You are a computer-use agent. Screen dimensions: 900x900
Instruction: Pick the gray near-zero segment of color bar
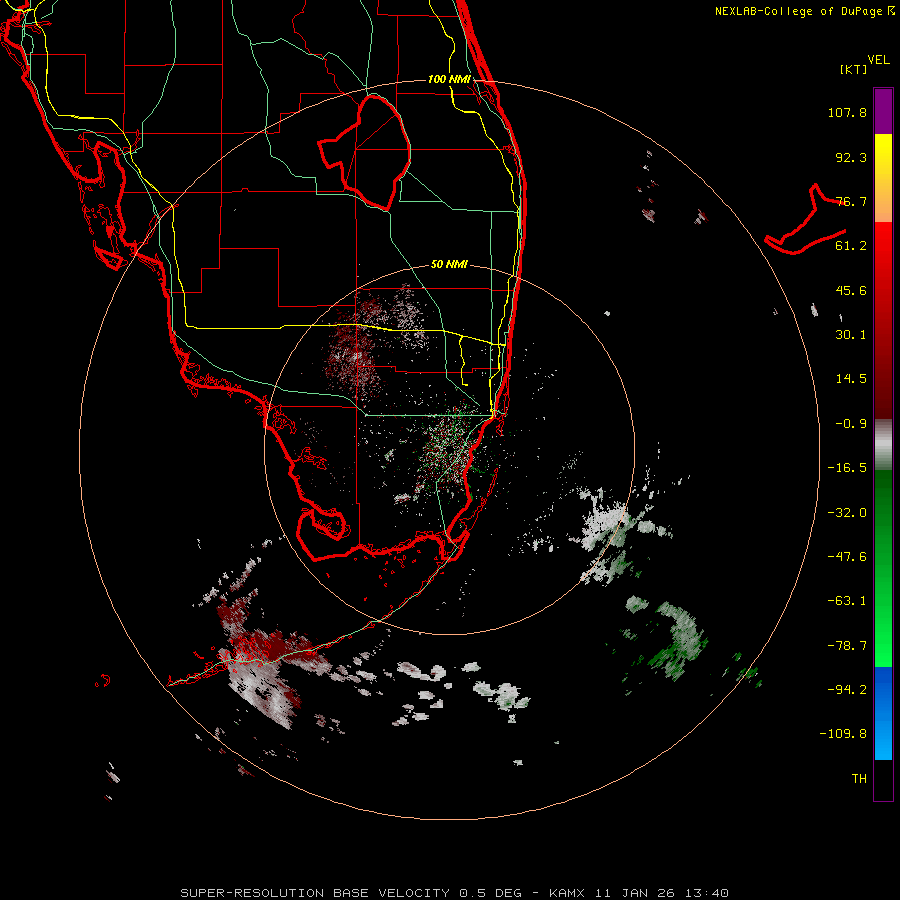pyautogui.click(x=883, y=445)
